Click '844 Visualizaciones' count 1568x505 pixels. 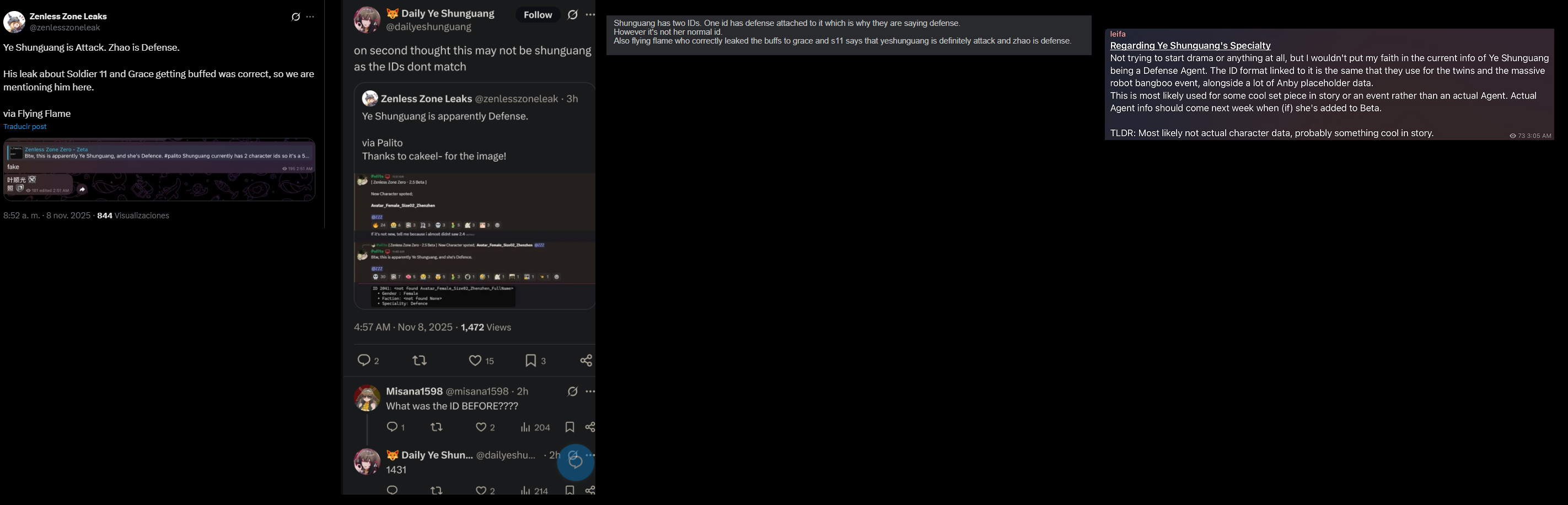coord(133,216)
